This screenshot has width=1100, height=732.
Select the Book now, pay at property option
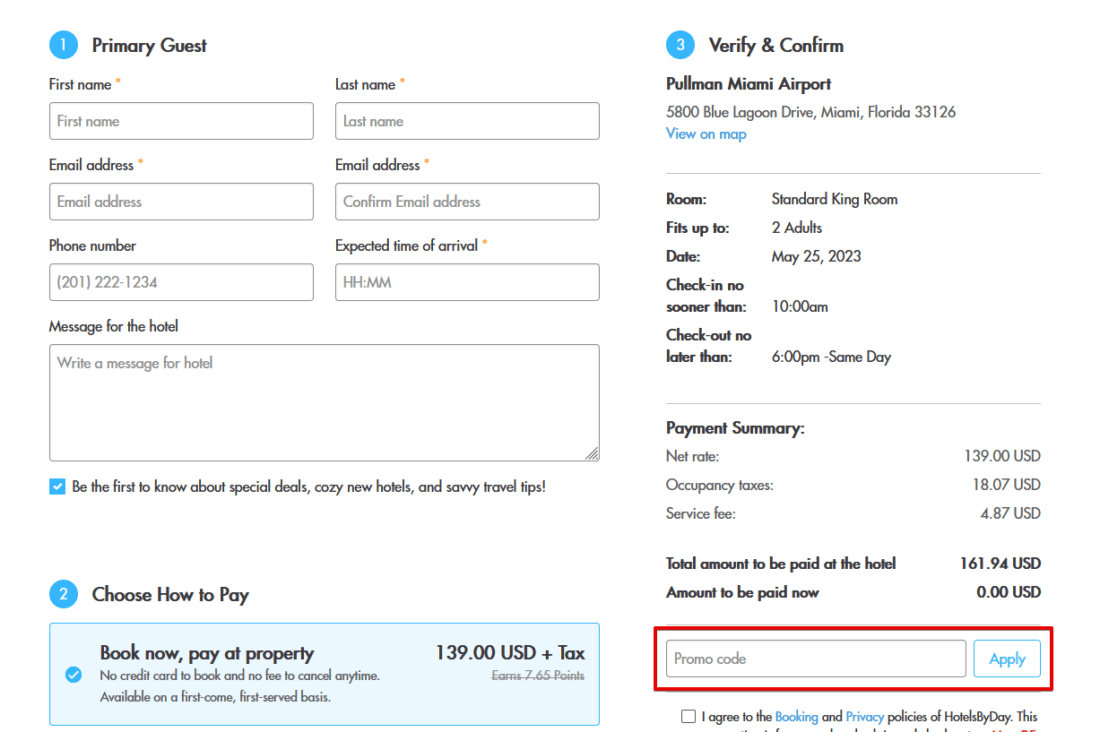click(x=74, y=674)
